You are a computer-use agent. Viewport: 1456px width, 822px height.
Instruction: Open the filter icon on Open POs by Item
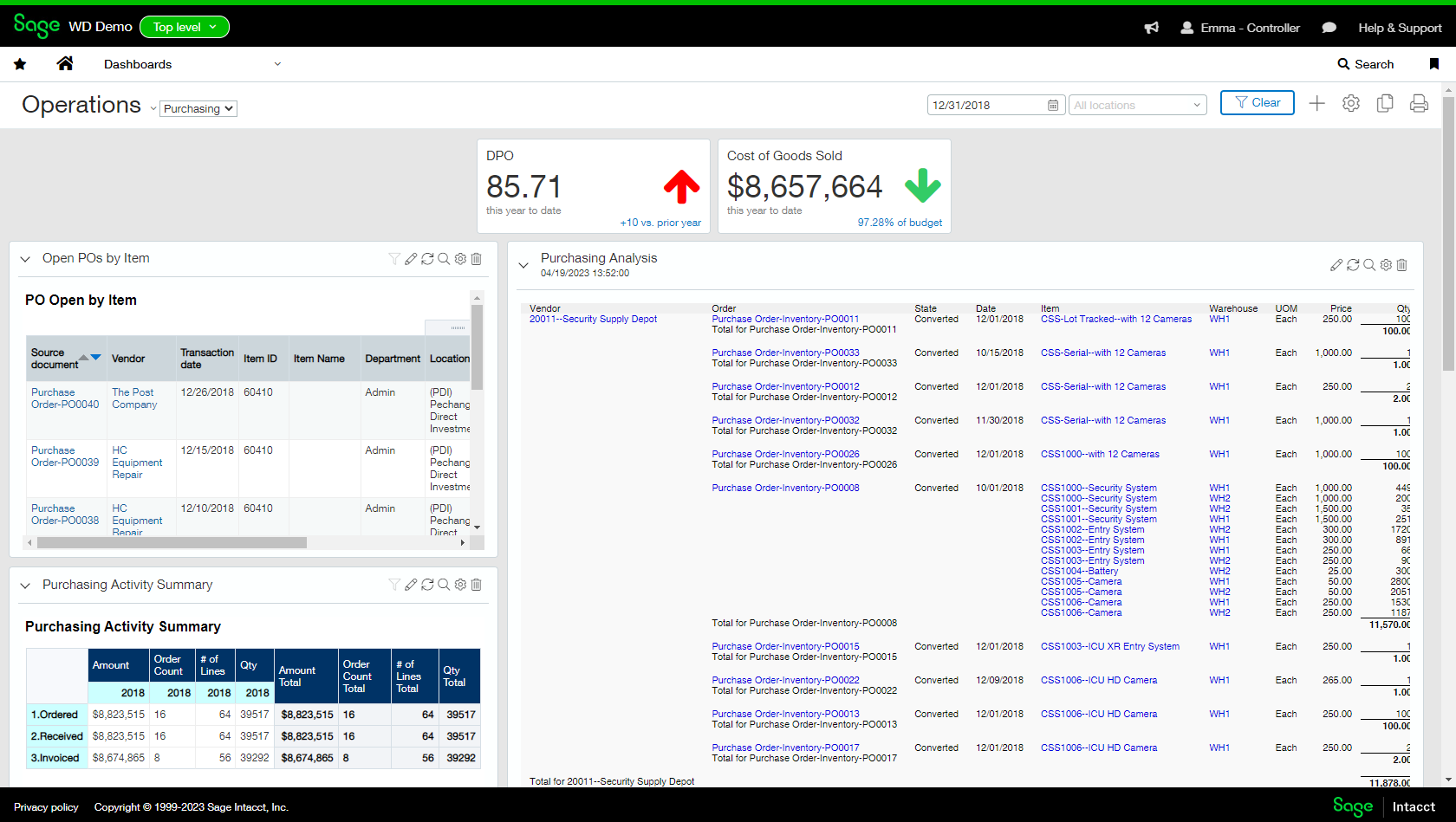[394, 258]
